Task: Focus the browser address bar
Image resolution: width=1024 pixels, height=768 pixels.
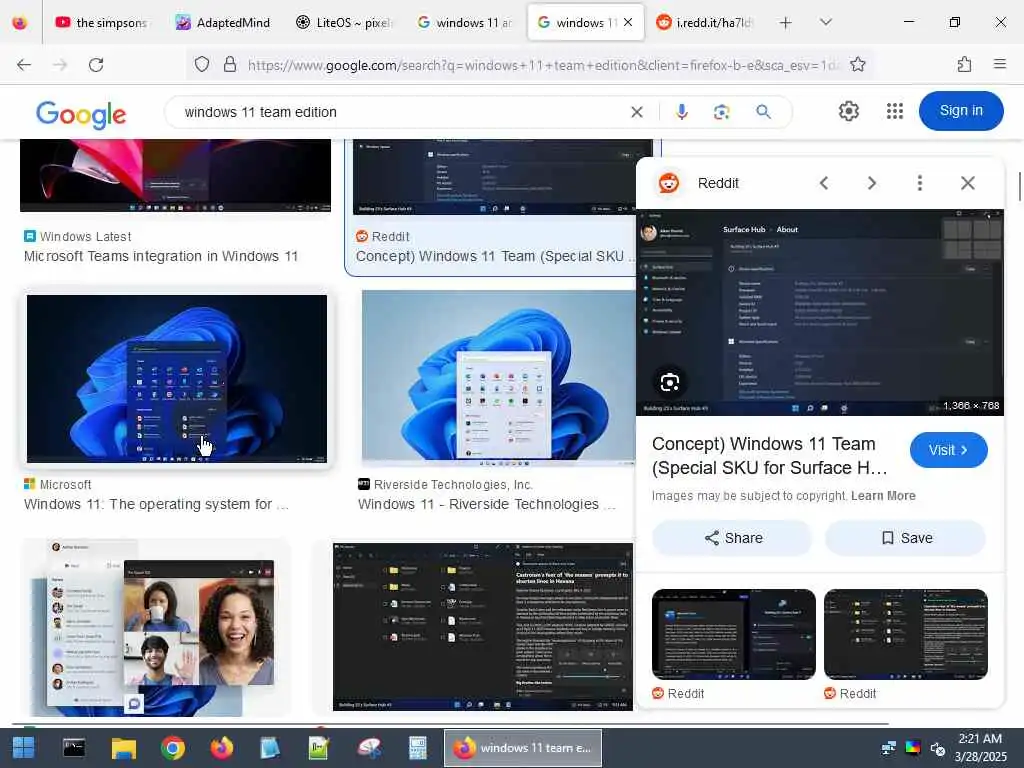Action: click(542, 65)
